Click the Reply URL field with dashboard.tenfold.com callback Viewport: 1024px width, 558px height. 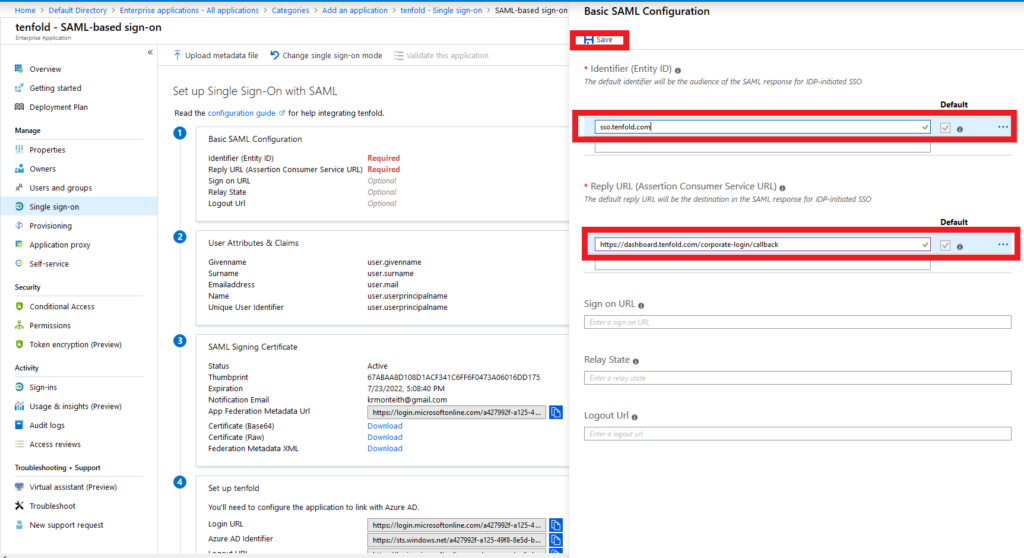[762, 244]
